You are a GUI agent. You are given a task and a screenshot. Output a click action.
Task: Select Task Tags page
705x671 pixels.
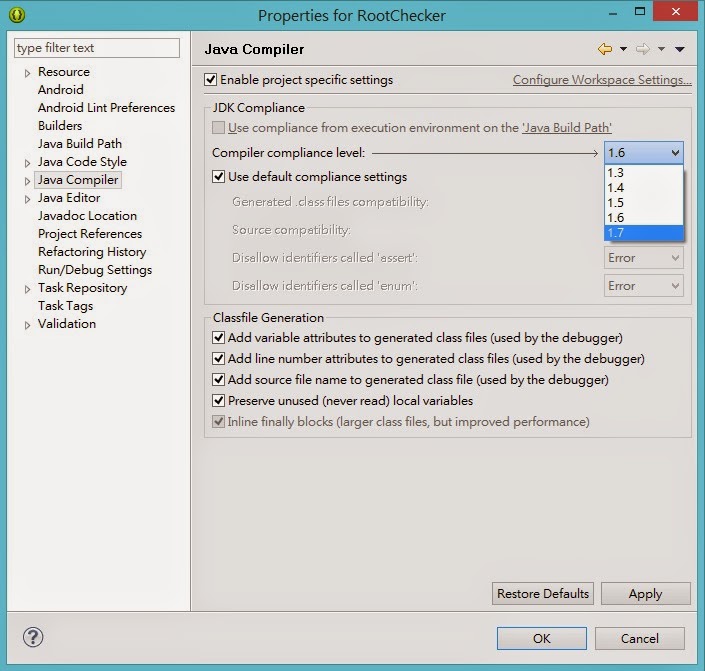65,305
